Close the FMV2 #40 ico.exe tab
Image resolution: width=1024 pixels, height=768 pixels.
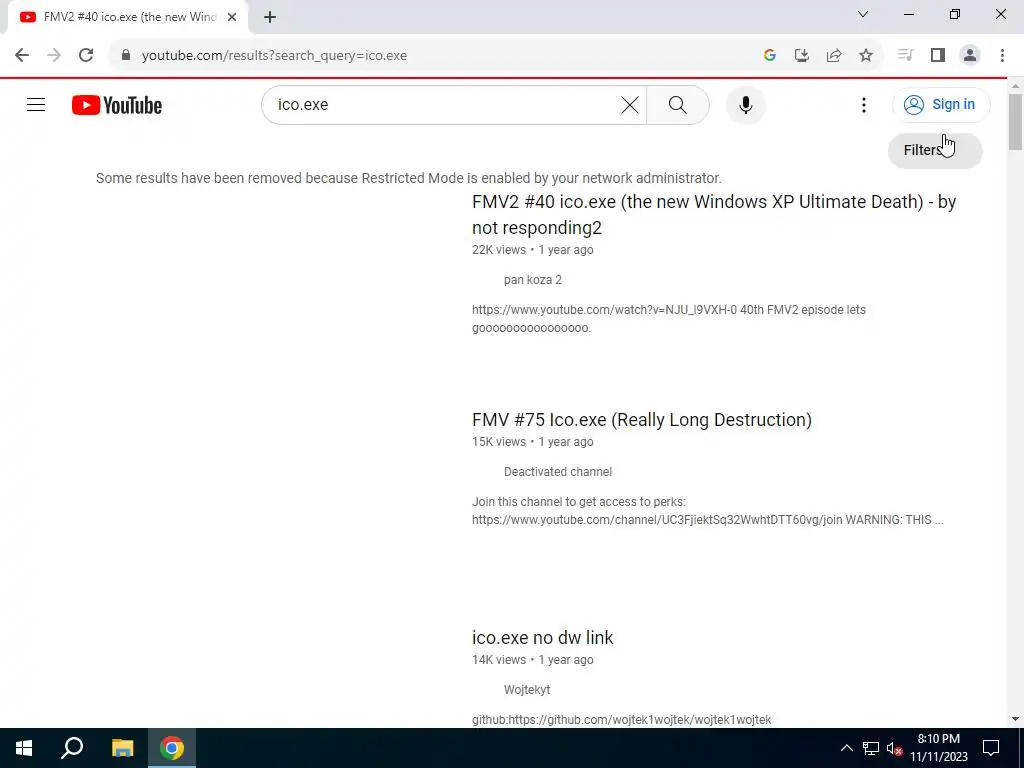click(x=232, y=18)
